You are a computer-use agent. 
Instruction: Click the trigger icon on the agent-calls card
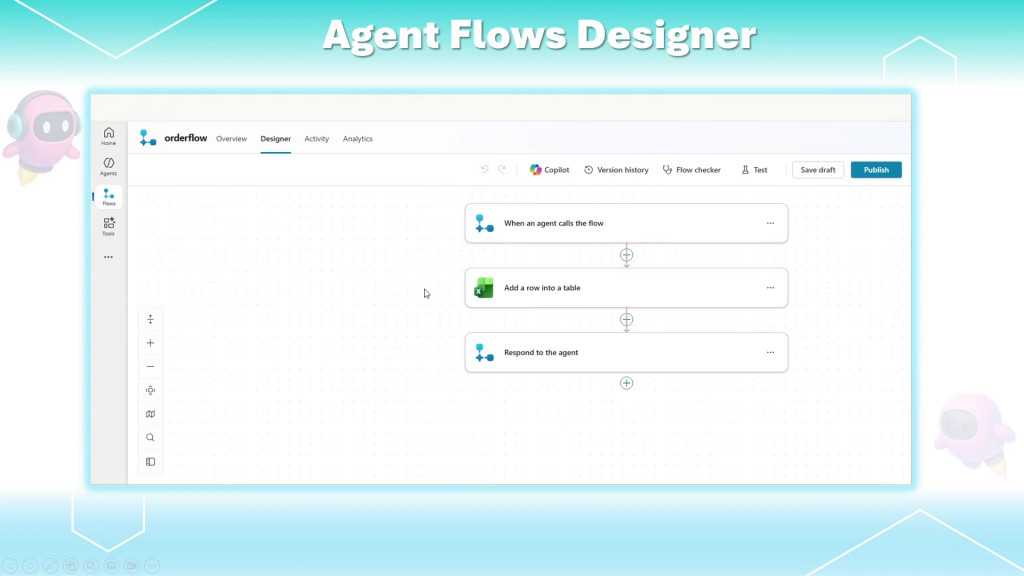click(x=484, y=223)
